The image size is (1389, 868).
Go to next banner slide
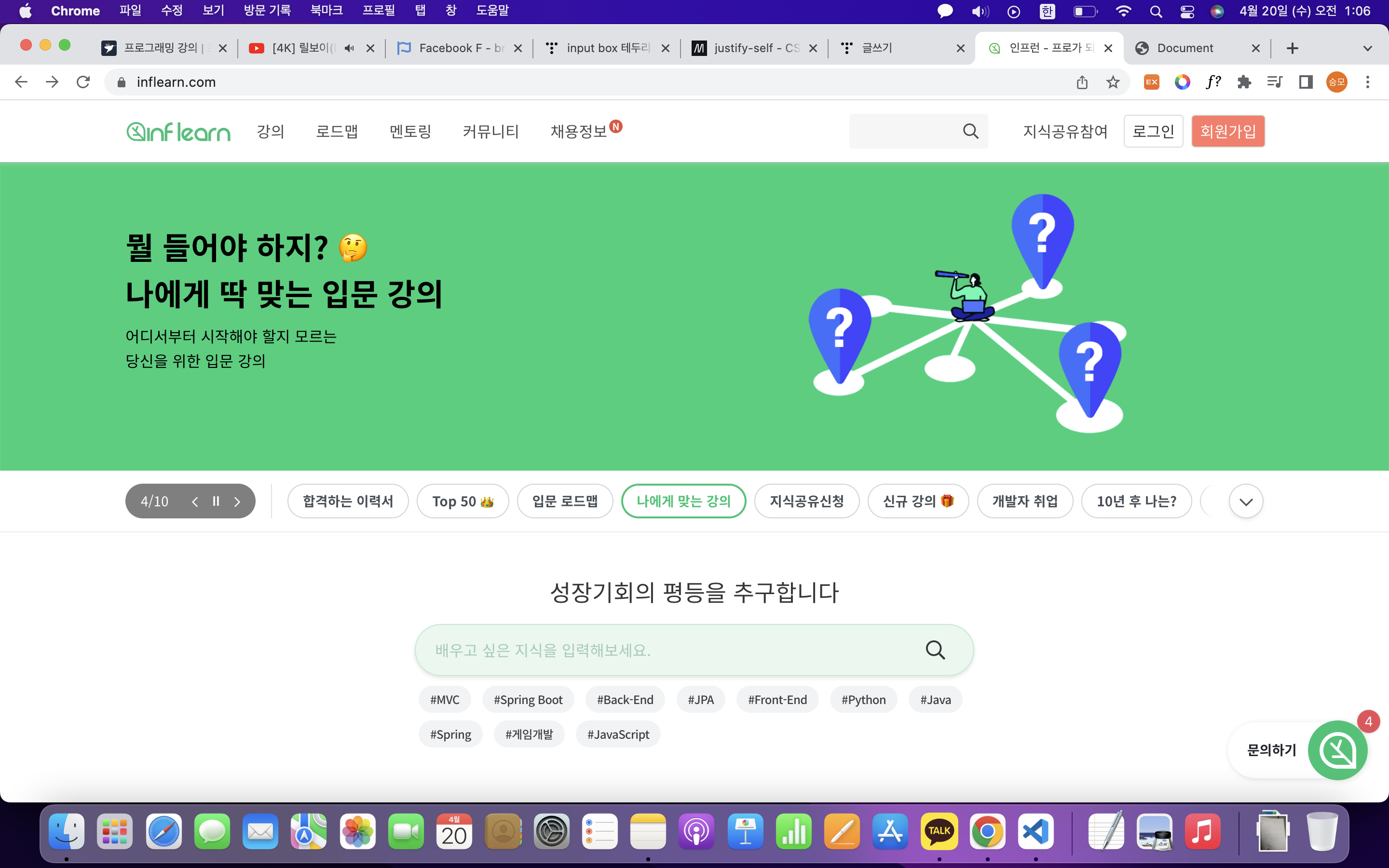[x=237, y=501]
